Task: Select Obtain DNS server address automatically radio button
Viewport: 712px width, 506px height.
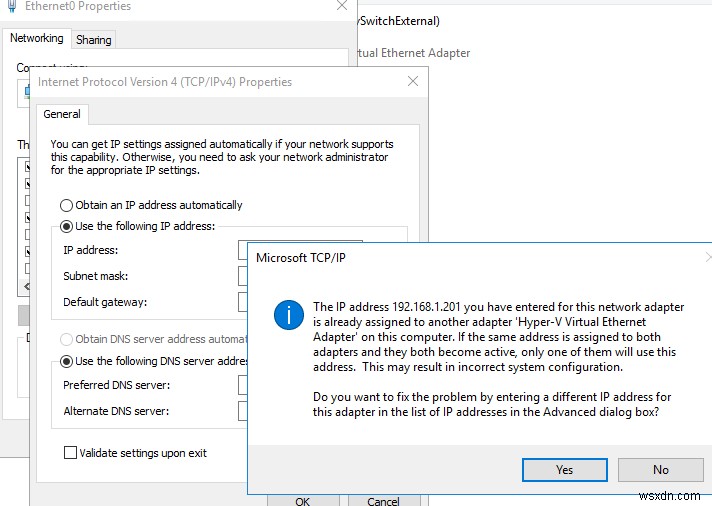Action: pos(66,339)
